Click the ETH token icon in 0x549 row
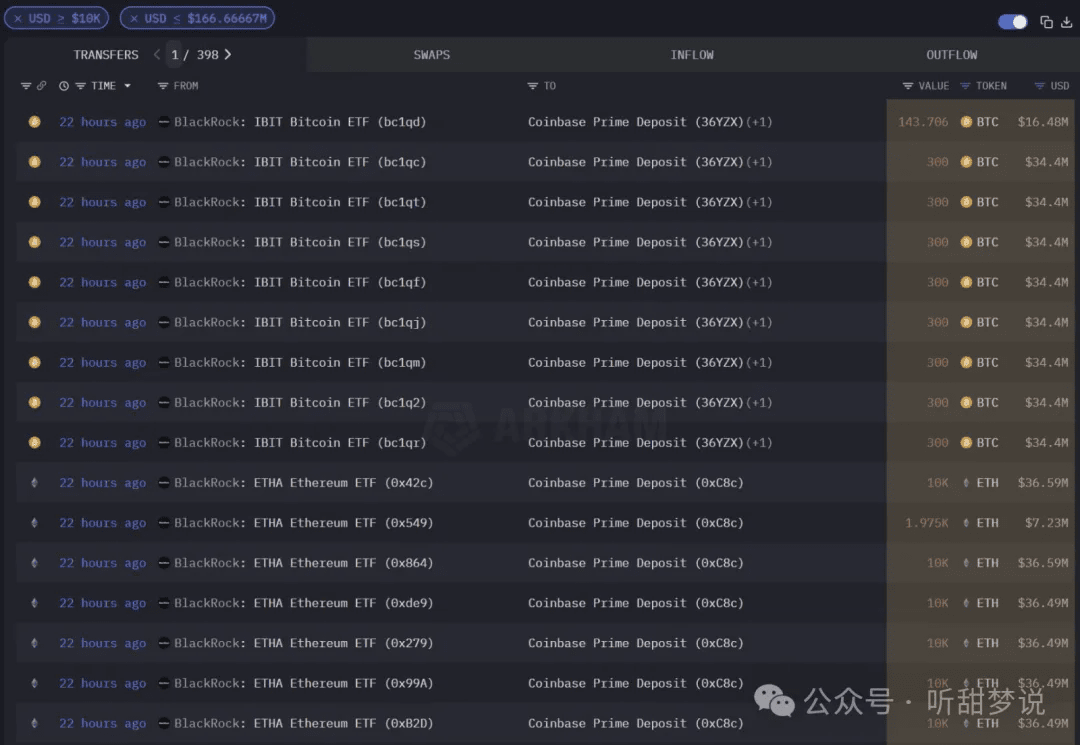Viewport: 1080px width, 745px height. pos(966,523)
